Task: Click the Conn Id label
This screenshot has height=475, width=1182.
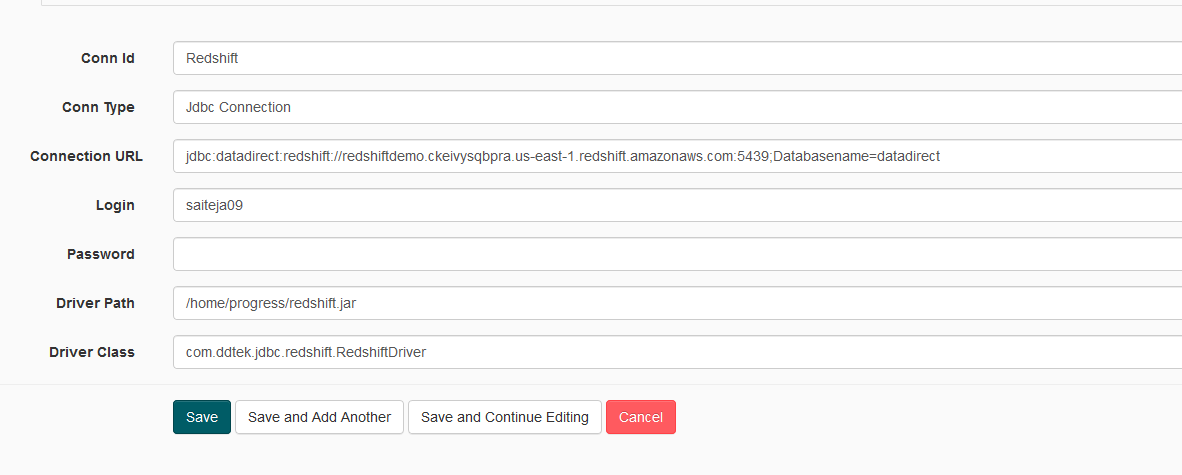Action: 107,58
